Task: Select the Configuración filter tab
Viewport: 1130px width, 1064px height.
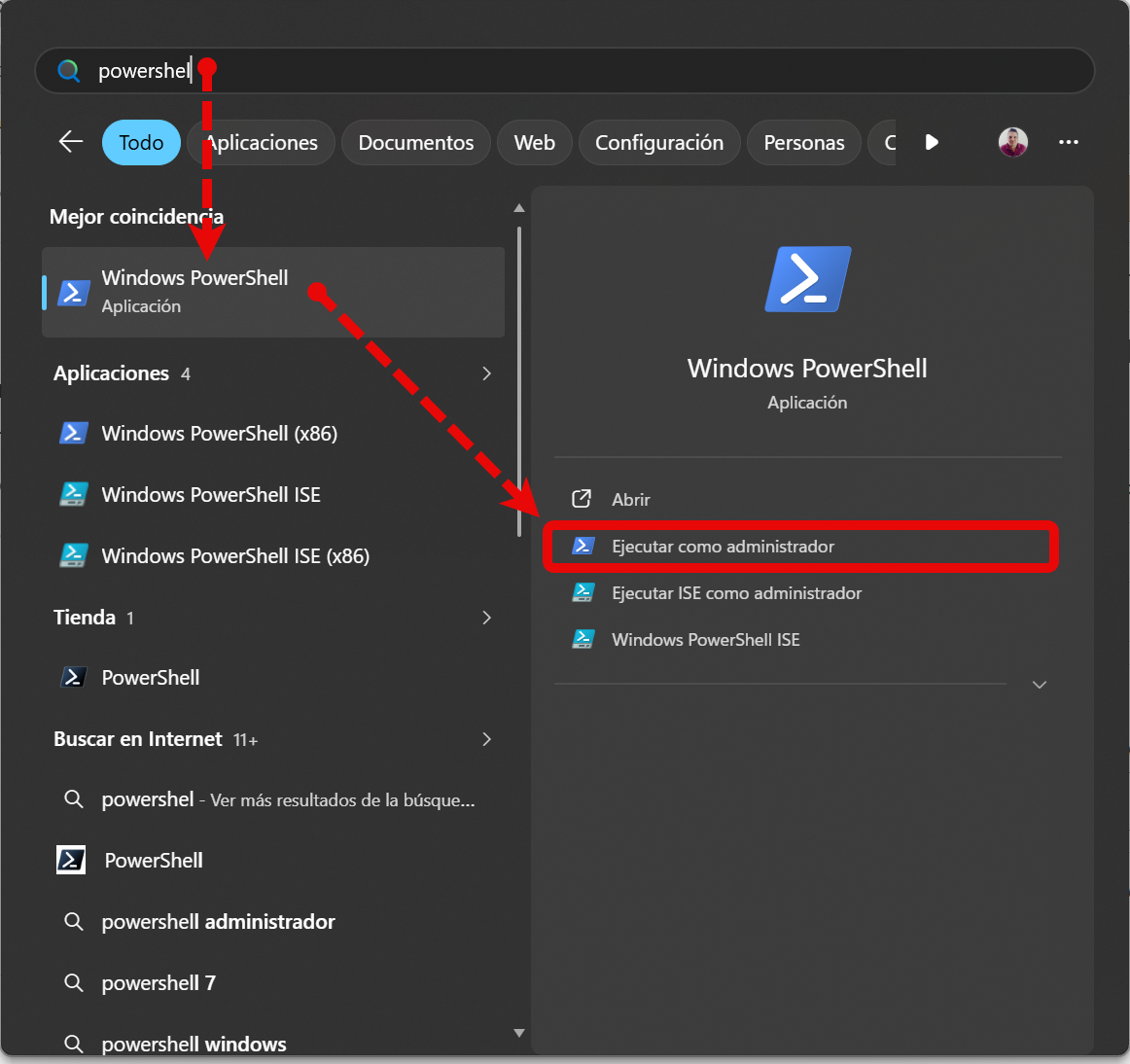Action: coord(658,143)
